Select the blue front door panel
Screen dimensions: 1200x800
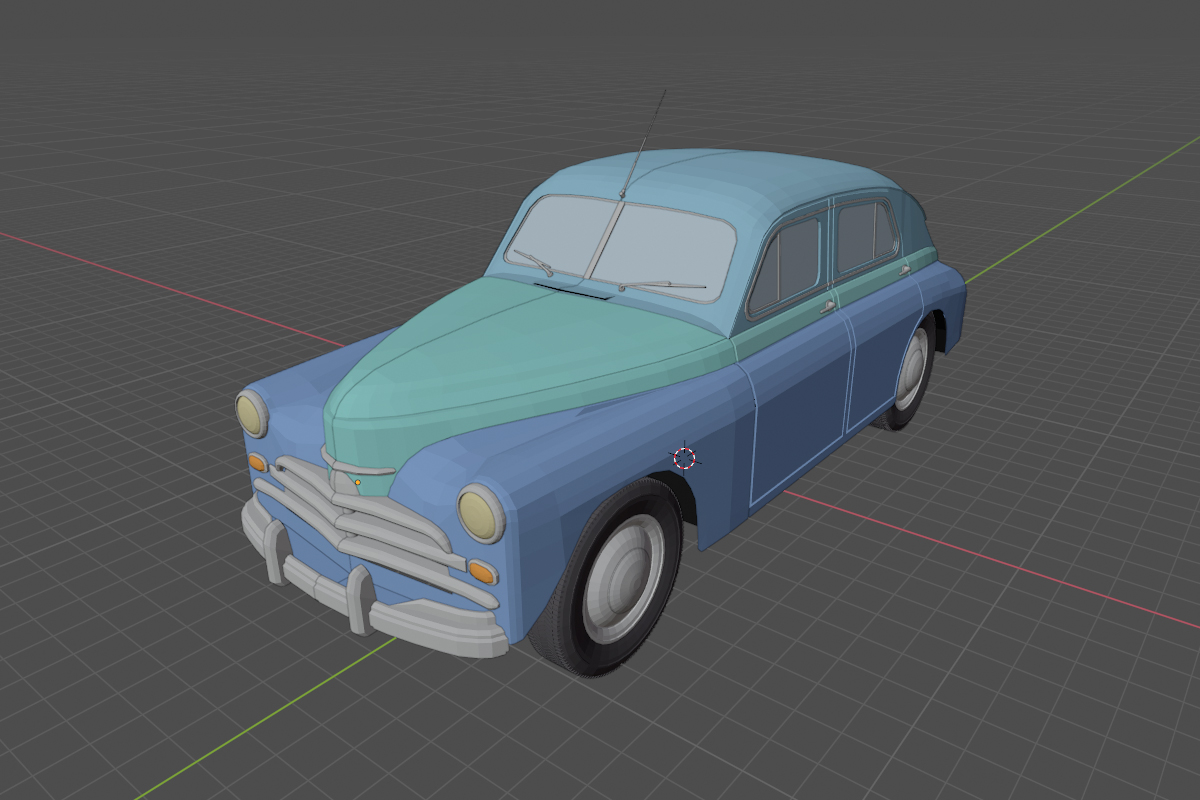800,400
